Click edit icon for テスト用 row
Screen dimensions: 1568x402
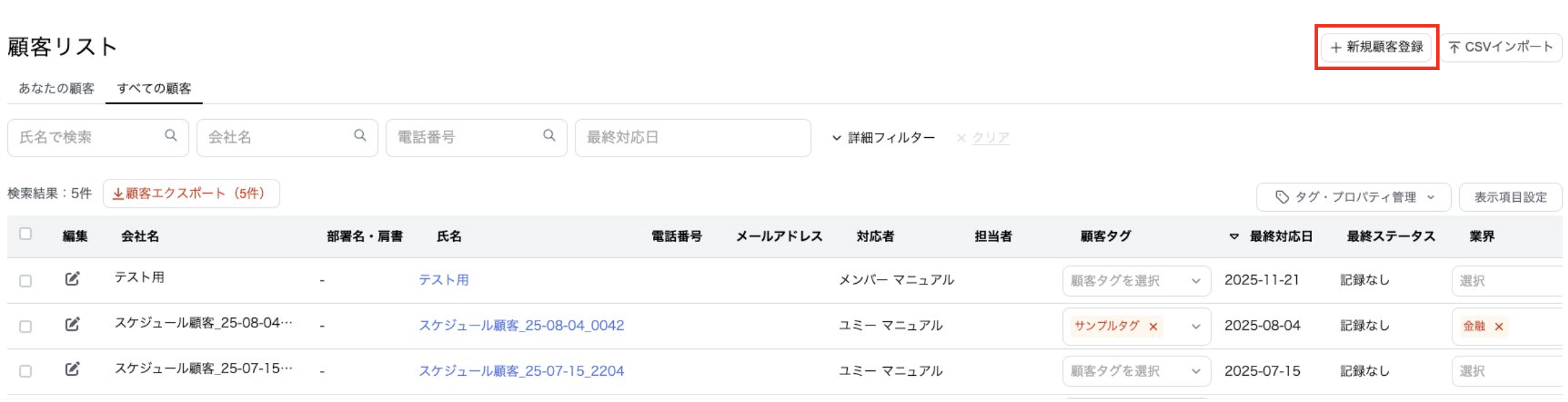tap(72, 279)
